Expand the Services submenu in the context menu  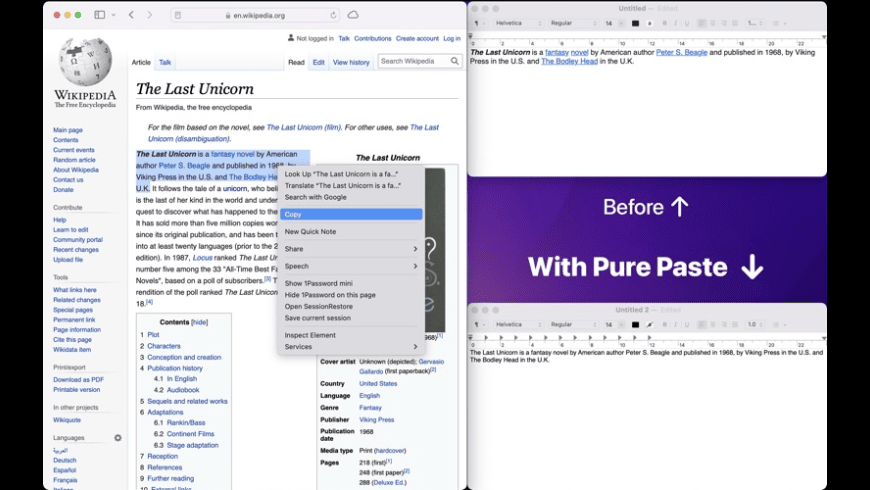(351, 347)
